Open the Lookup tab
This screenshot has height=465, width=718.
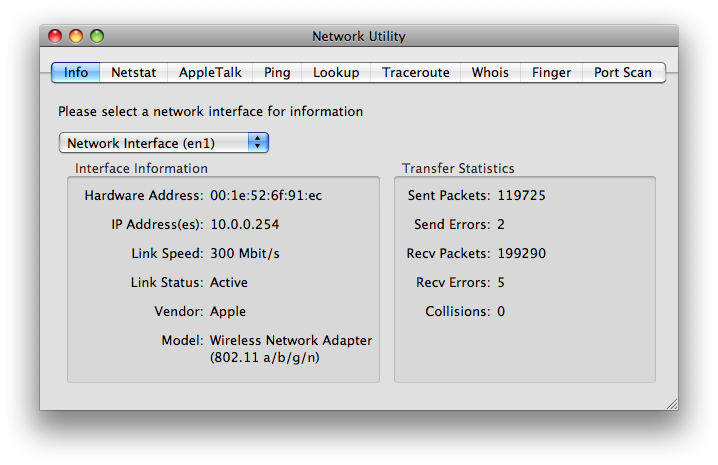(x=336, y=72)
